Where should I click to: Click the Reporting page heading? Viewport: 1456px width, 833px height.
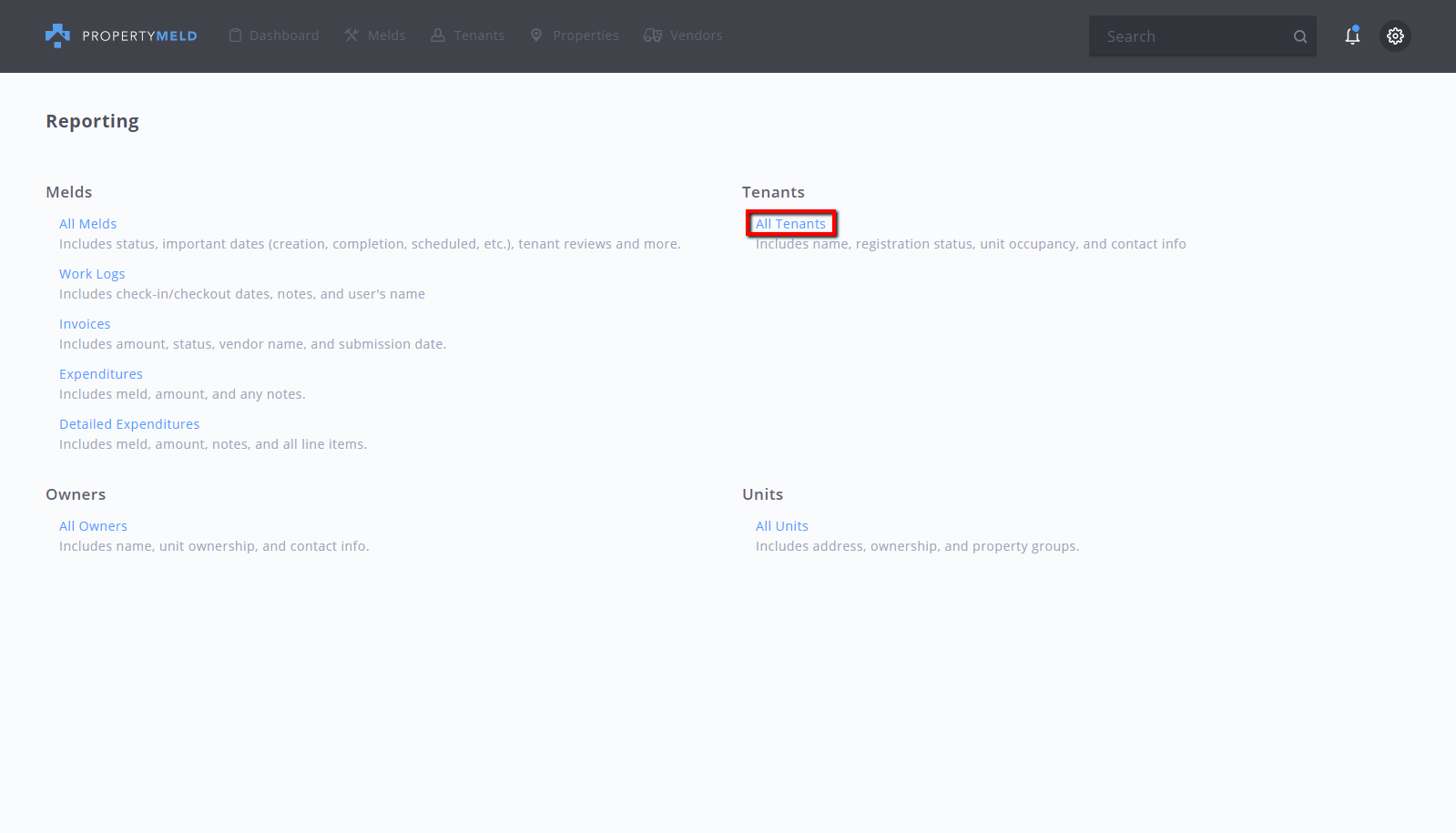[x=93, y=121]
